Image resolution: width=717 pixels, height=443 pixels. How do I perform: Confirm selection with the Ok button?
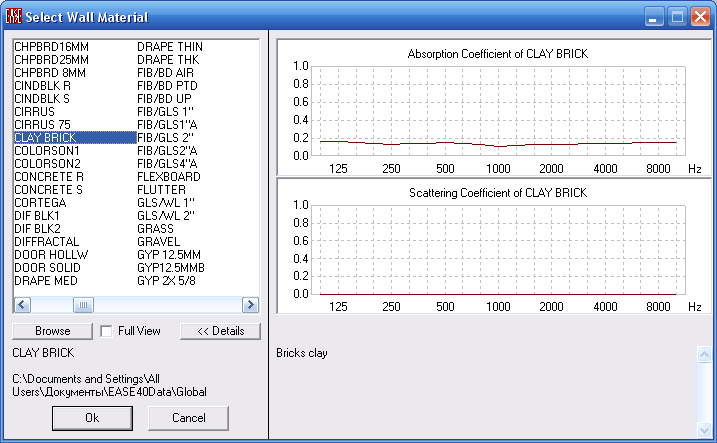(x=92, y=418)
